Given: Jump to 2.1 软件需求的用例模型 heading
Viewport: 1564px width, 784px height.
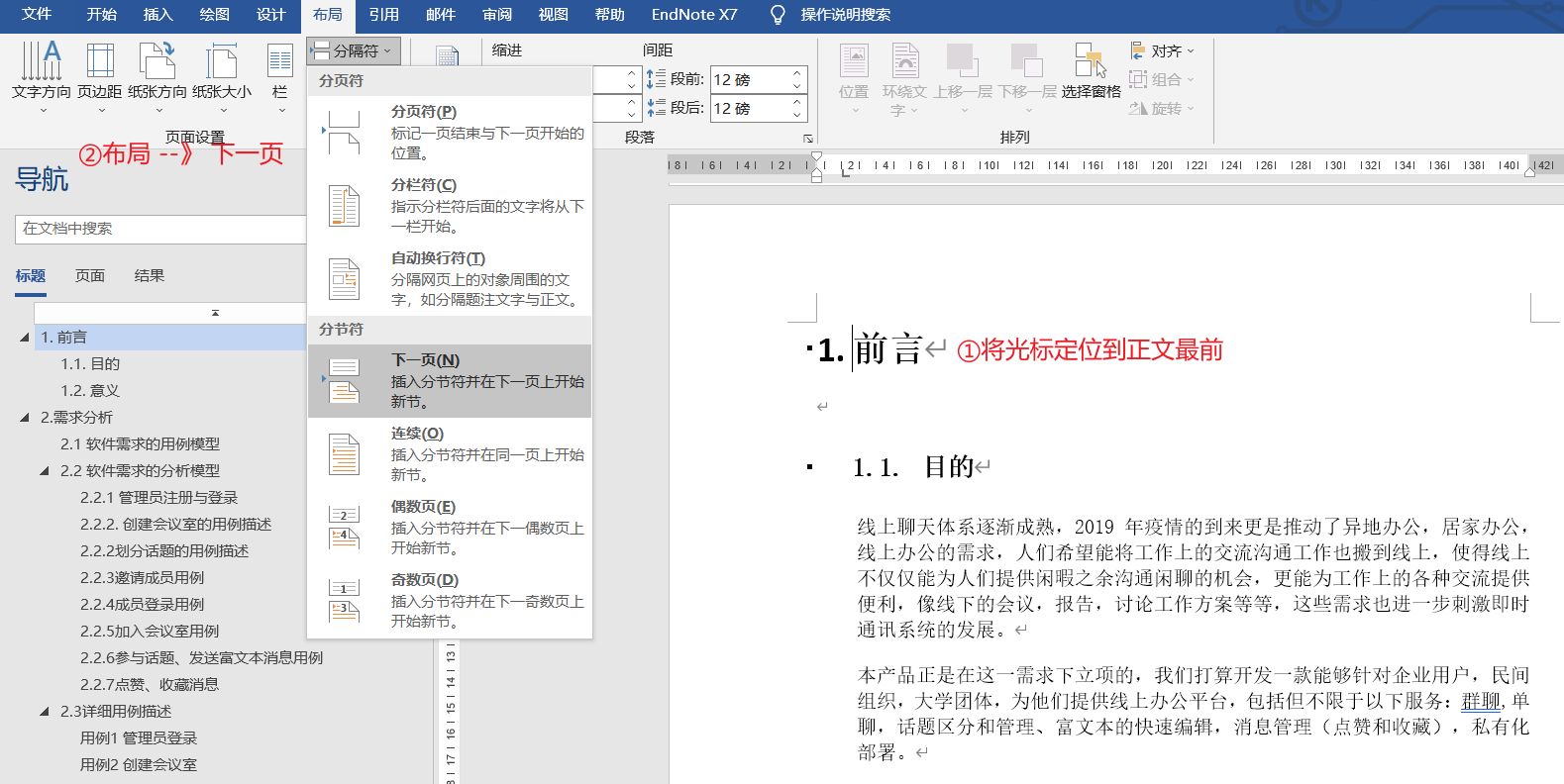Looking at the screenshot, I should click(140, 444).
